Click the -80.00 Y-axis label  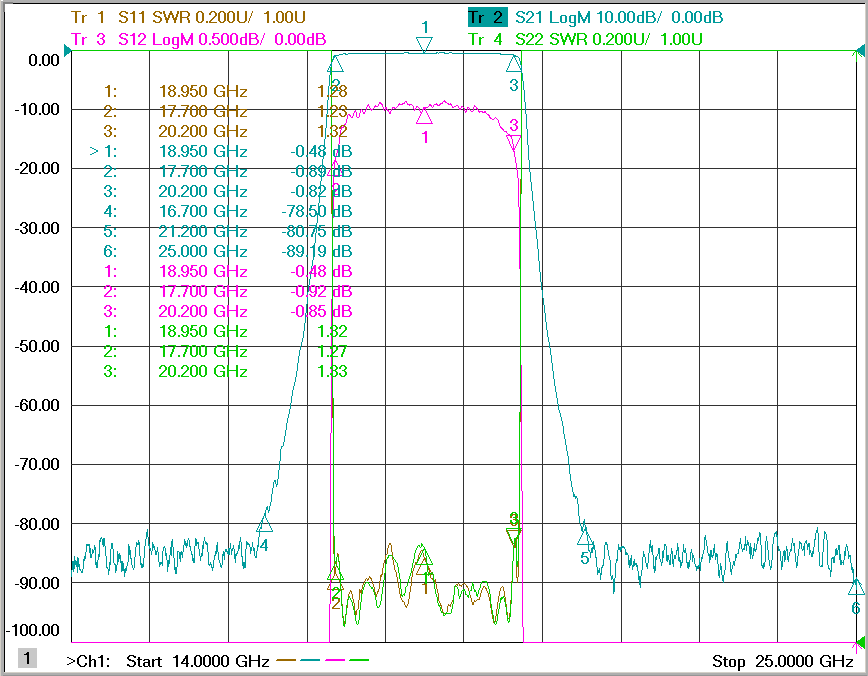click(x=37, y=524)
